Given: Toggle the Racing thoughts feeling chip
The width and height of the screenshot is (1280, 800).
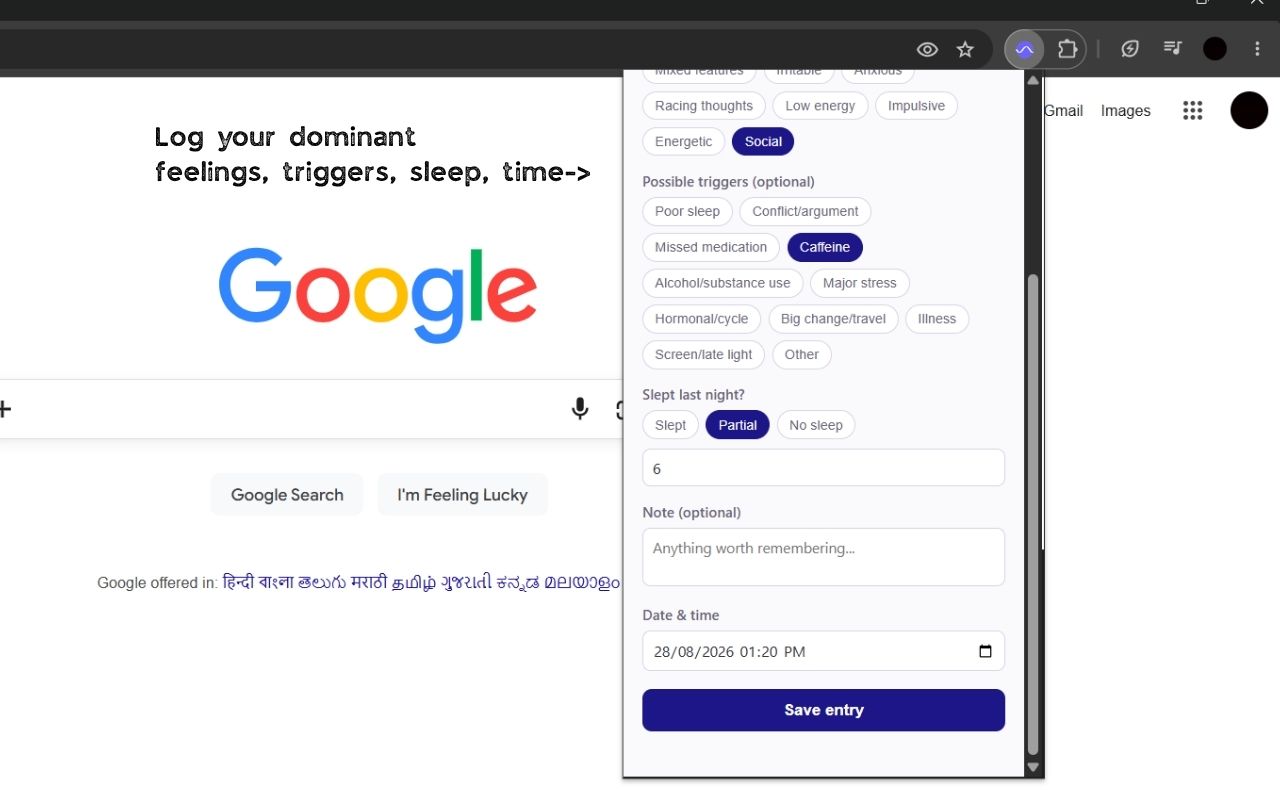Looking at the screenshot, I should point(704,106).
